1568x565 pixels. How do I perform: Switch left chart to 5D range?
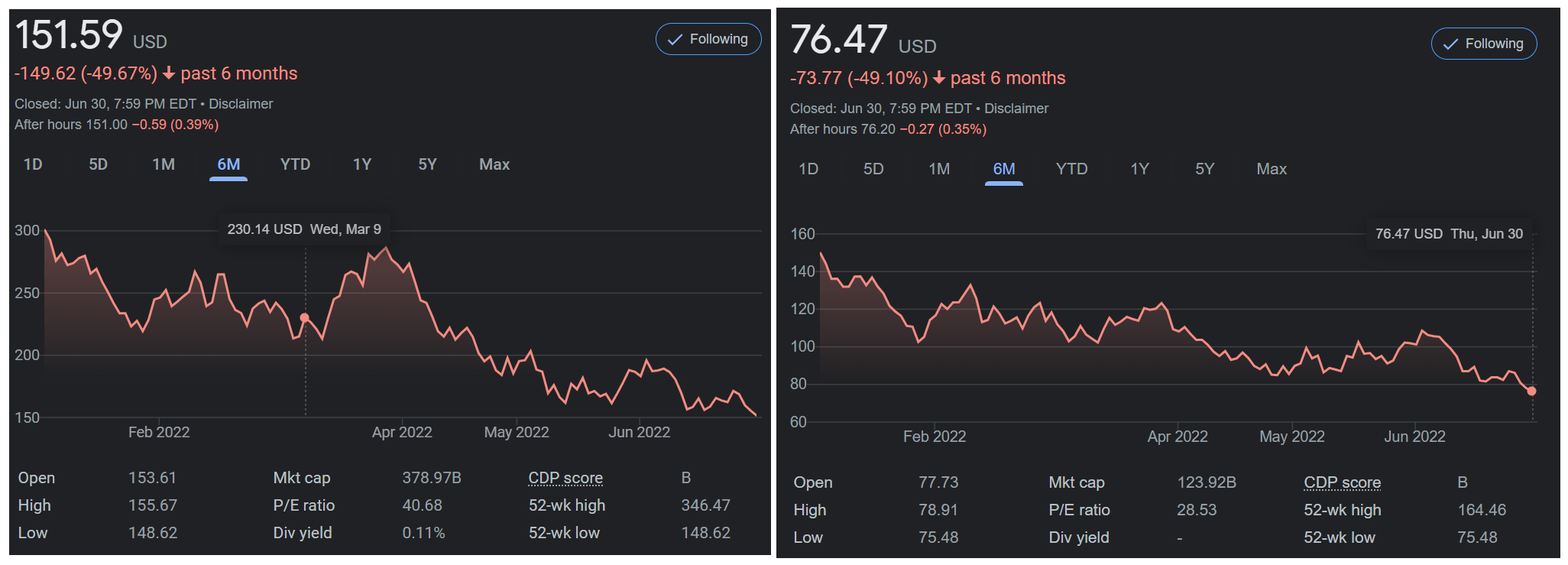tap(98, 164)
